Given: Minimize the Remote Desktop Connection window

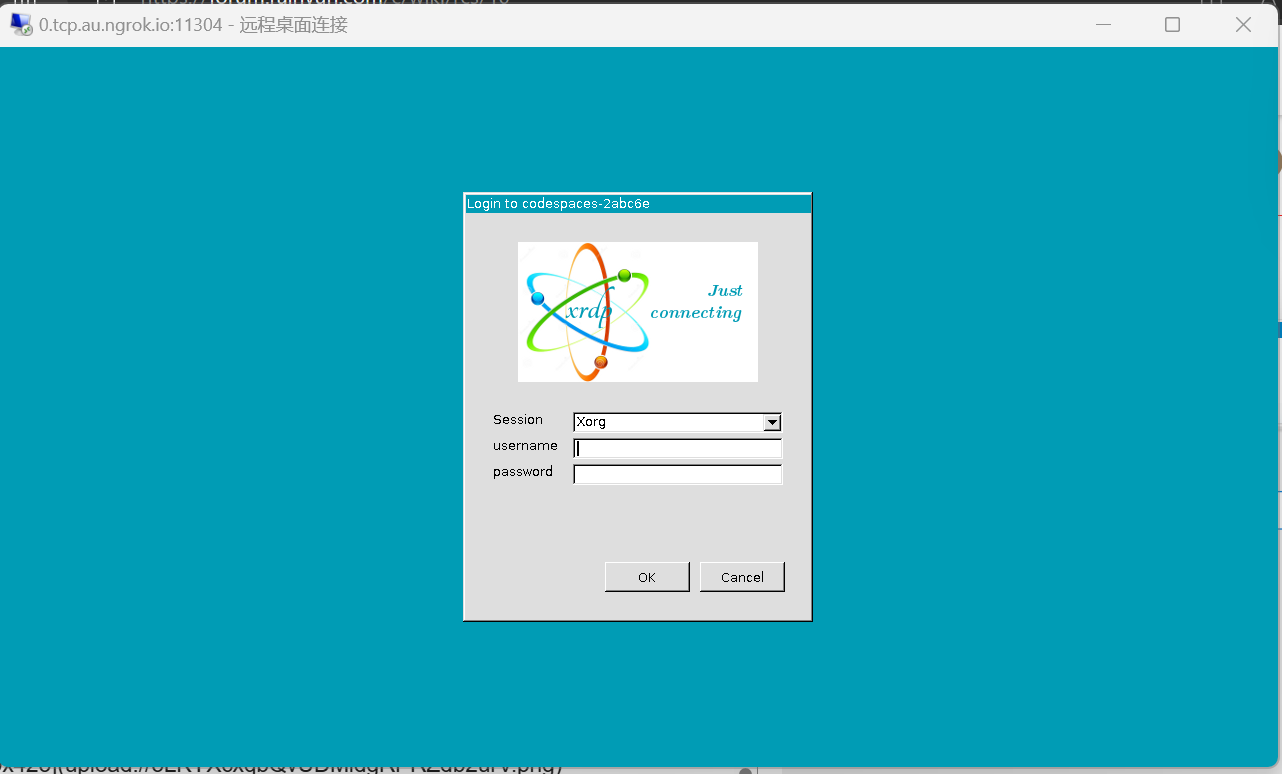Looking at the screenshot, I should tap(1103, 25).
